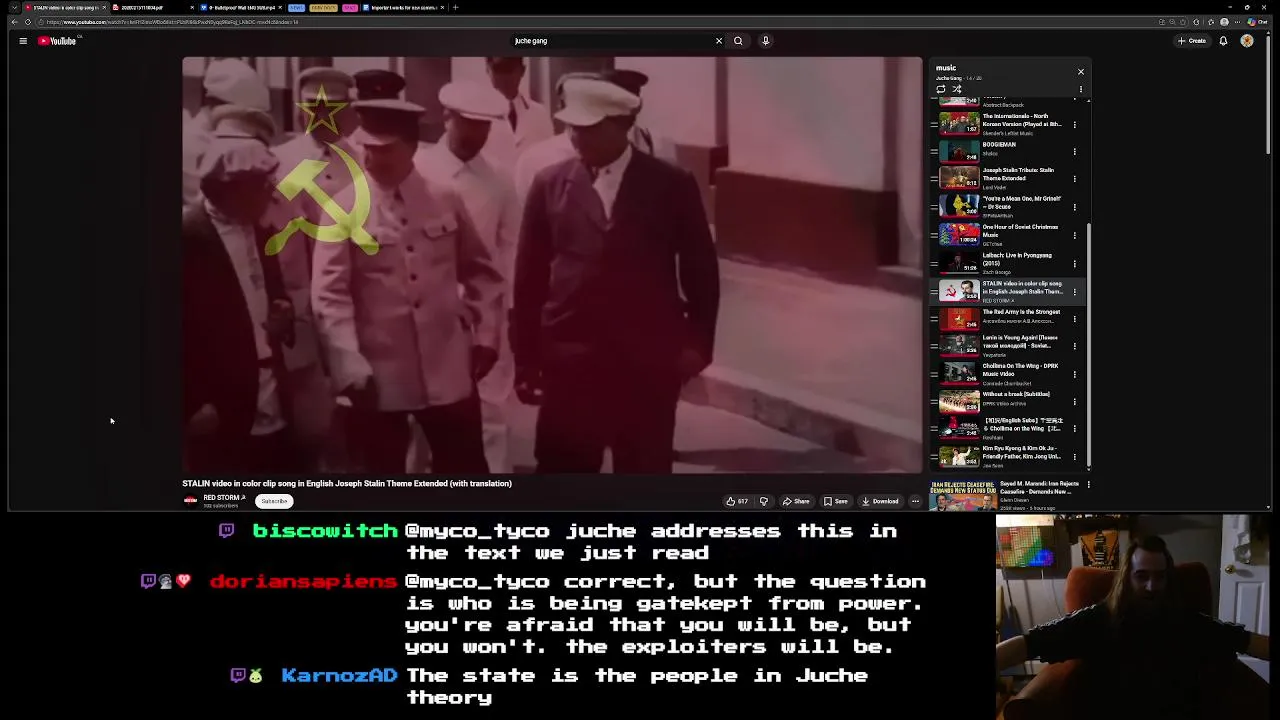Open the RED STORM channel avatar
This screenshot has height=720, width=1280.
coord(190,501)
